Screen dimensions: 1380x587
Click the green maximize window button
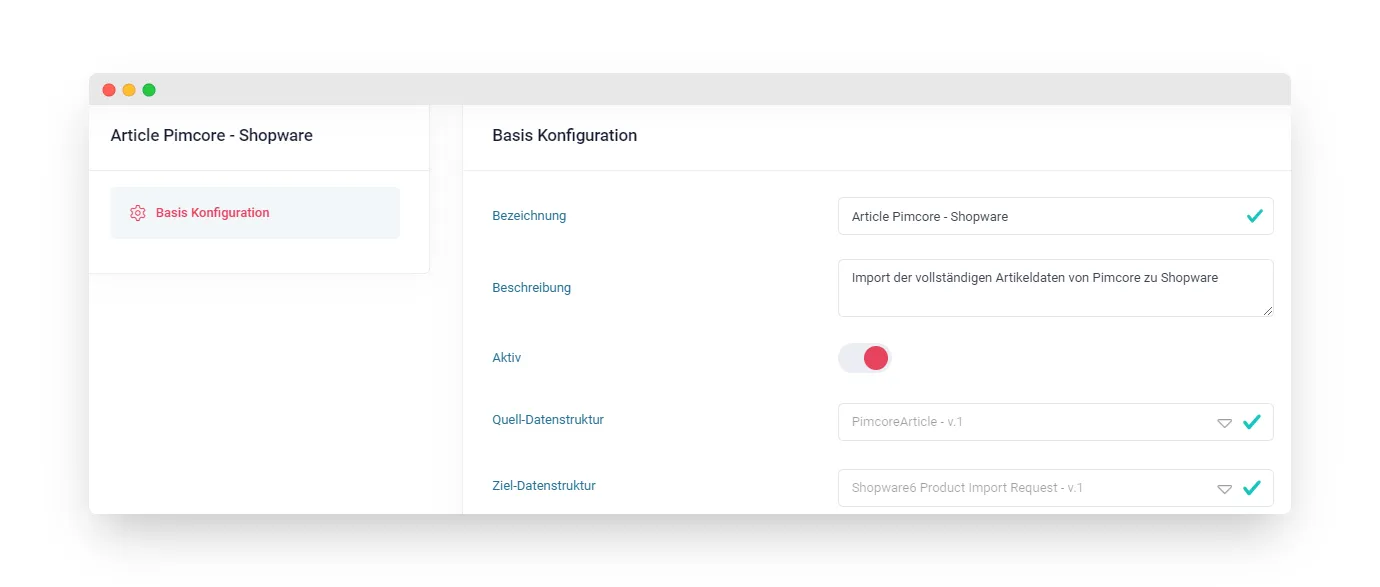(149, 90)
